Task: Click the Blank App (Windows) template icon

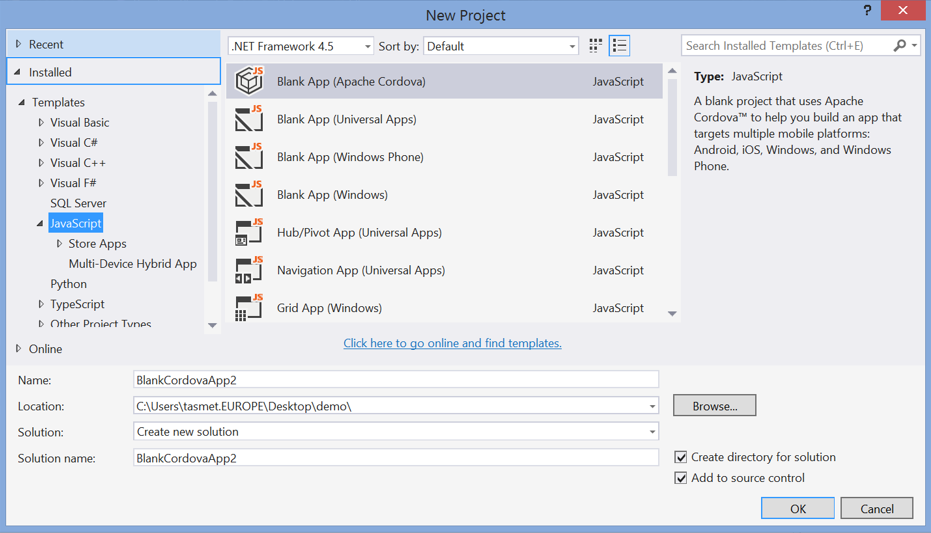Action: [x=249, y=195]
